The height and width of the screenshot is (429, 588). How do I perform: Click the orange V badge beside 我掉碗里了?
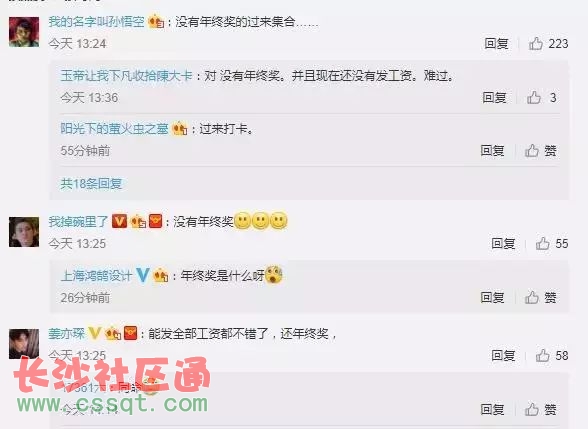pyautogui.click(x=120, y=221)
